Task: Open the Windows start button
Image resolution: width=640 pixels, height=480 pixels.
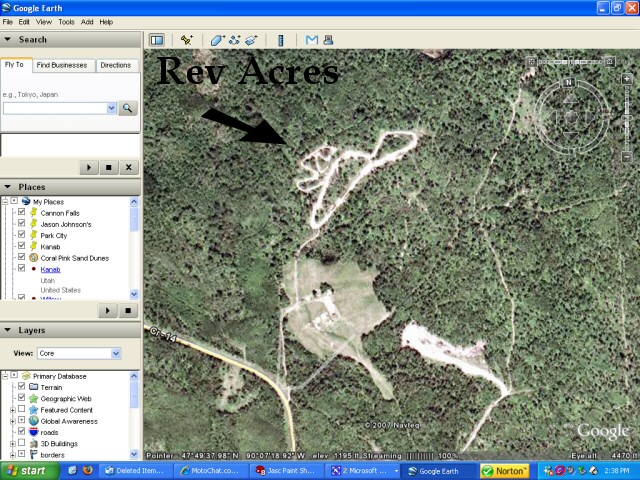Action: pyautogui.click(x=29, y=471)
